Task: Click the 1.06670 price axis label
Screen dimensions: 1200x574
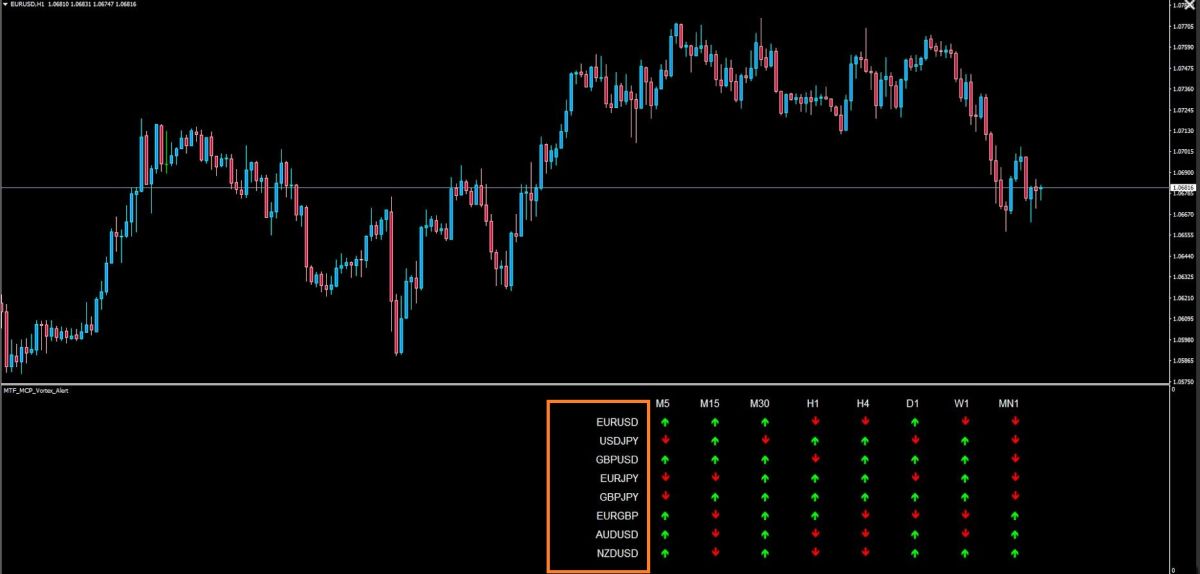Action: (x=1184, y=214)
